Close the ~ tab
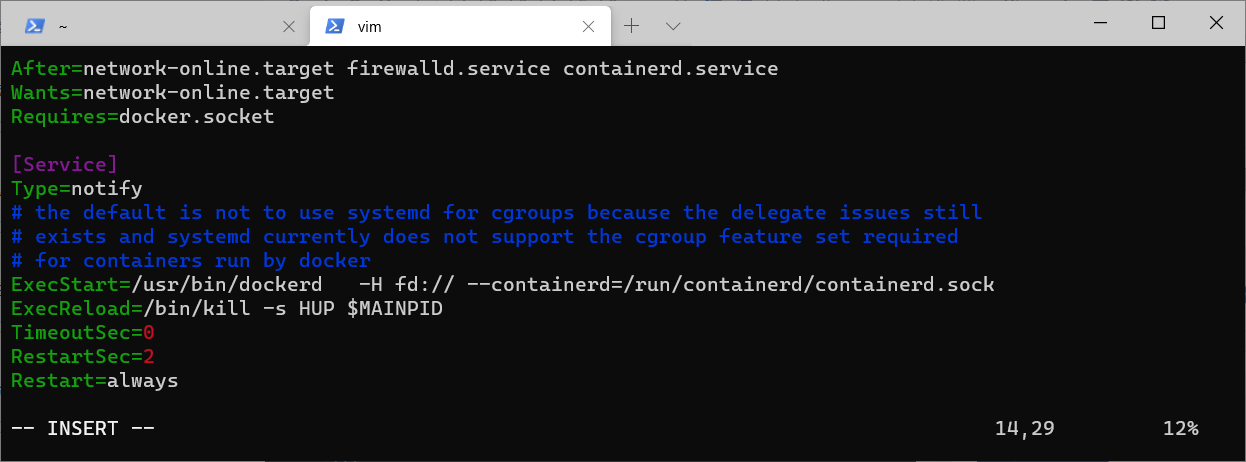The width and height of the screenshot is (1246, 462). [289, 26]
